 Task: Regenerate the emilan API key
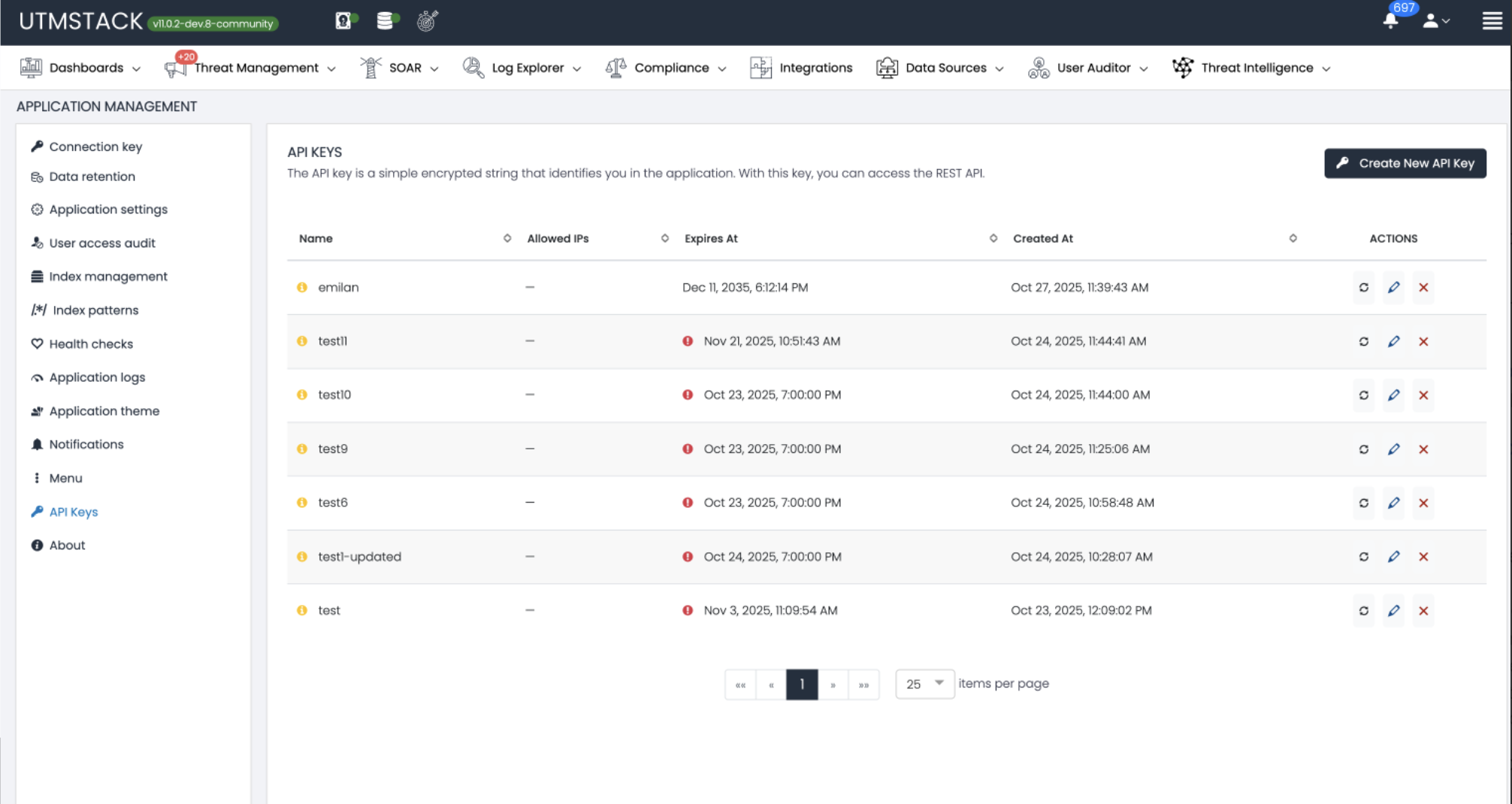(x=1364, y=287)
